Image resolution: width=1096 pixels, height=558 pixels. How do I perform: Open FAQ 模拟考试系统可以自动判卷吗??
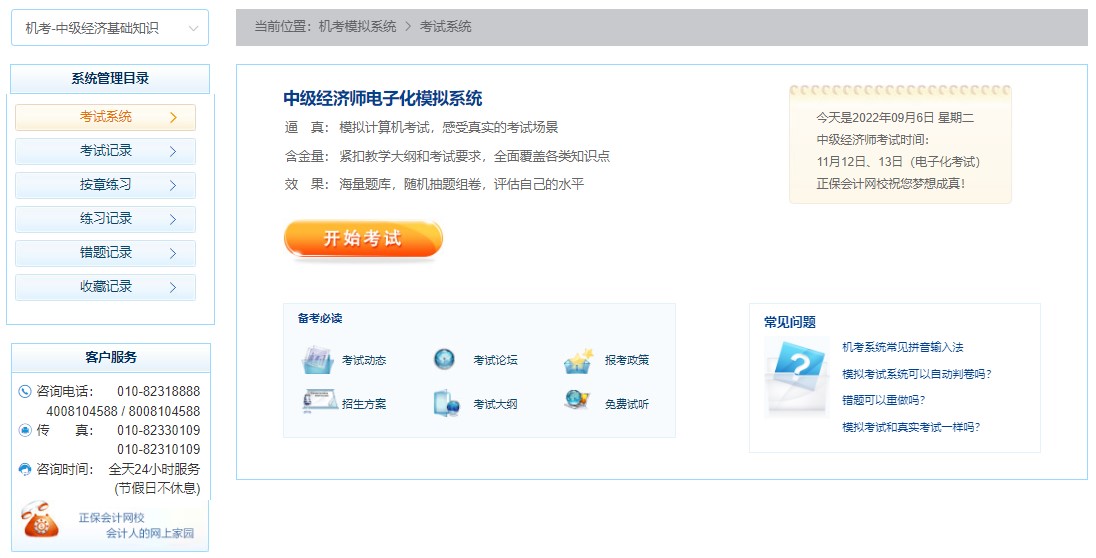click(x=916, y=374)
